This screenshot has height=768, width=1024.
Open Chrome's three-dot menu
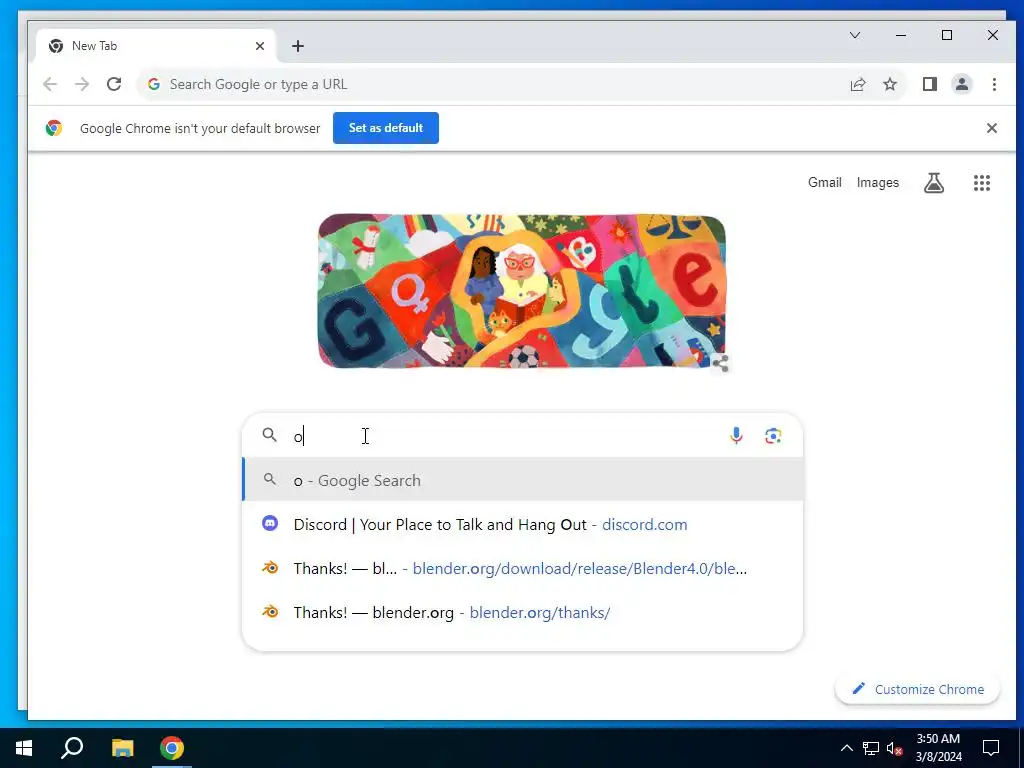point(994,84)
